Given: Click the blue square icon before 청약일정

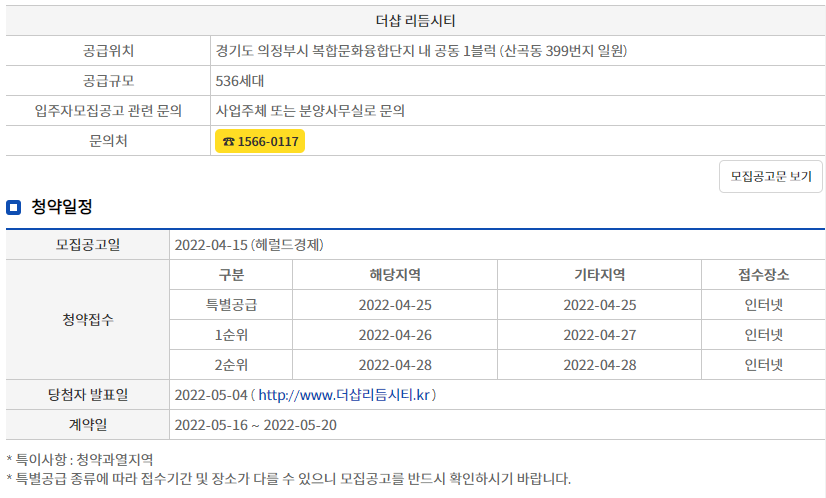Looking at the screenshot, I should point(13,207).
